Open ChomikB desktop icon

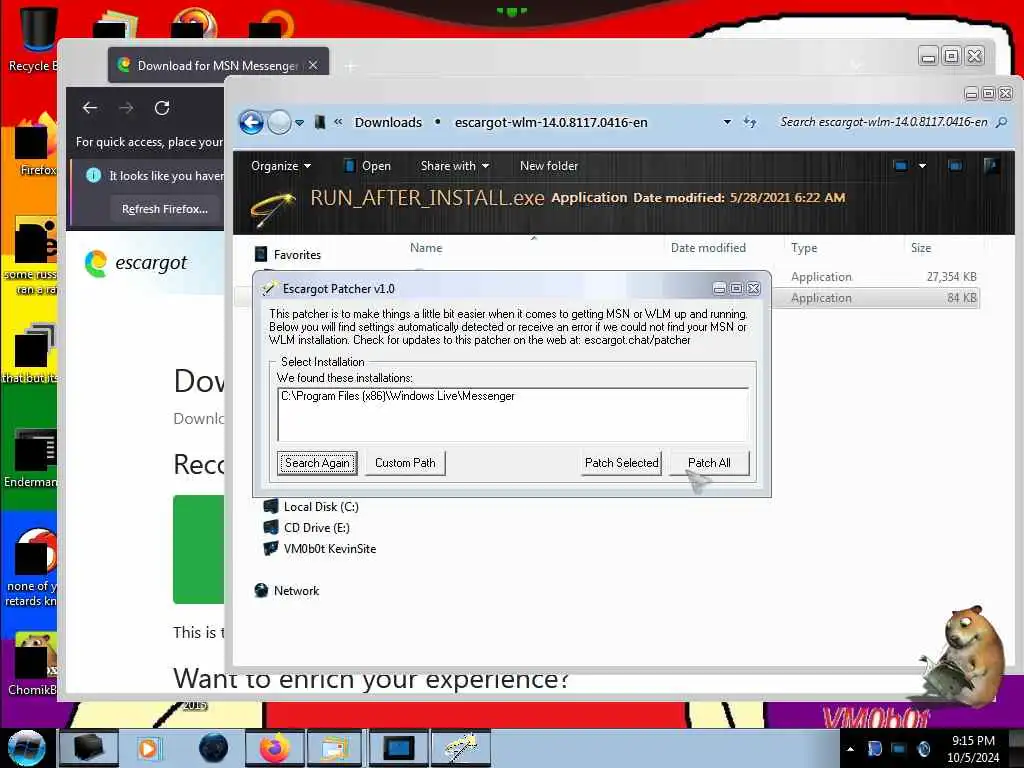33,665
